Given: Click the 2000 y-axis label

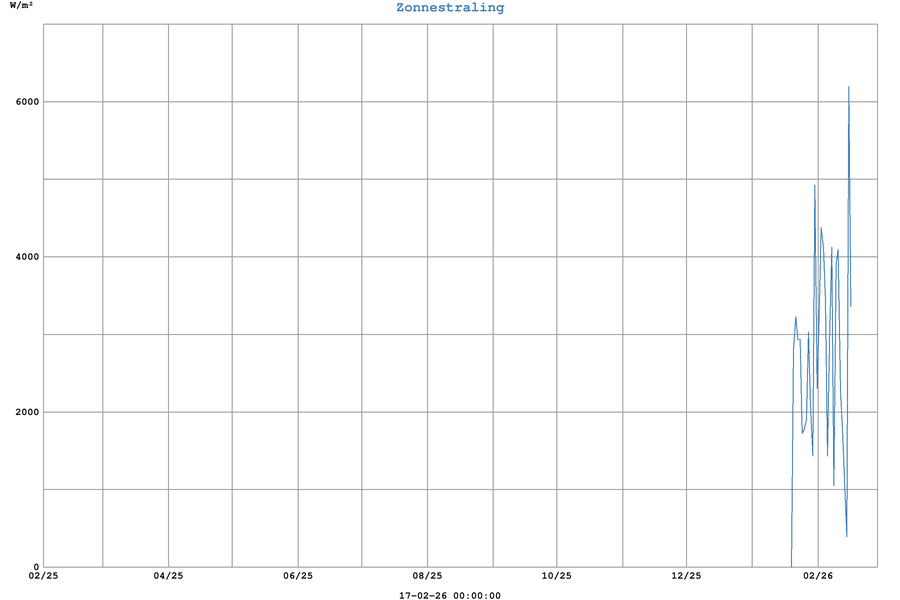Looking at the screenshot, I should tap(25, 412).
